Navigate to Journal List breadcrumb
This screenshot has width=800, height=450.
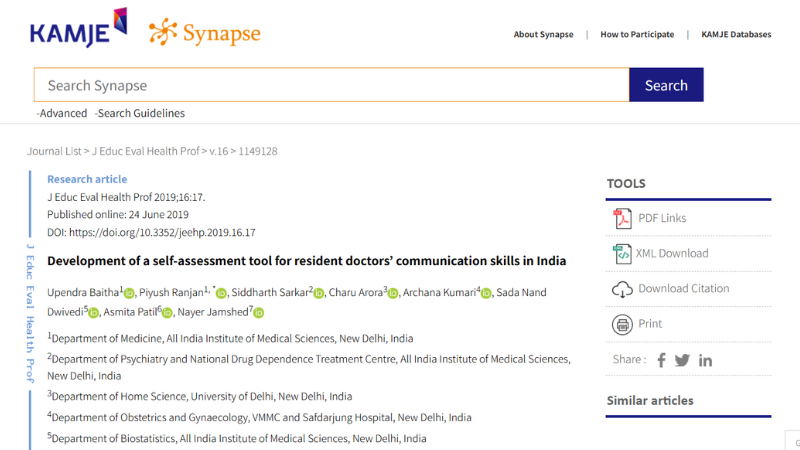click(55, 152)
